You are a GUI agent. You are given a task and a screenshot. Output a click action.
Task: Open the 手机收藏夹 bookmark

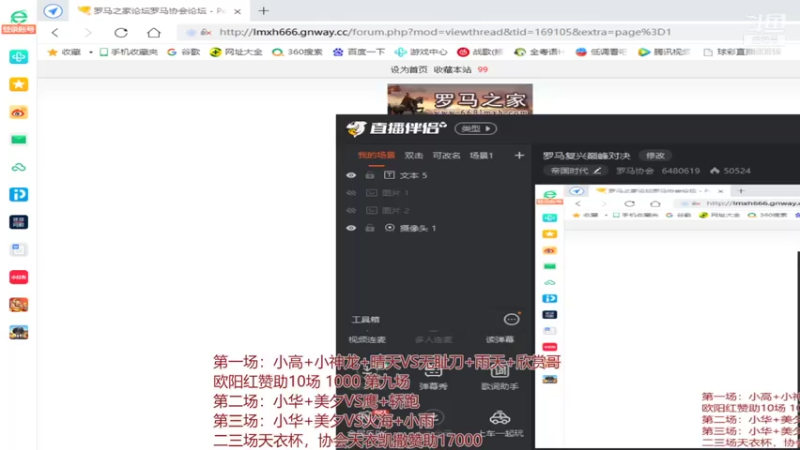(129, 52)
